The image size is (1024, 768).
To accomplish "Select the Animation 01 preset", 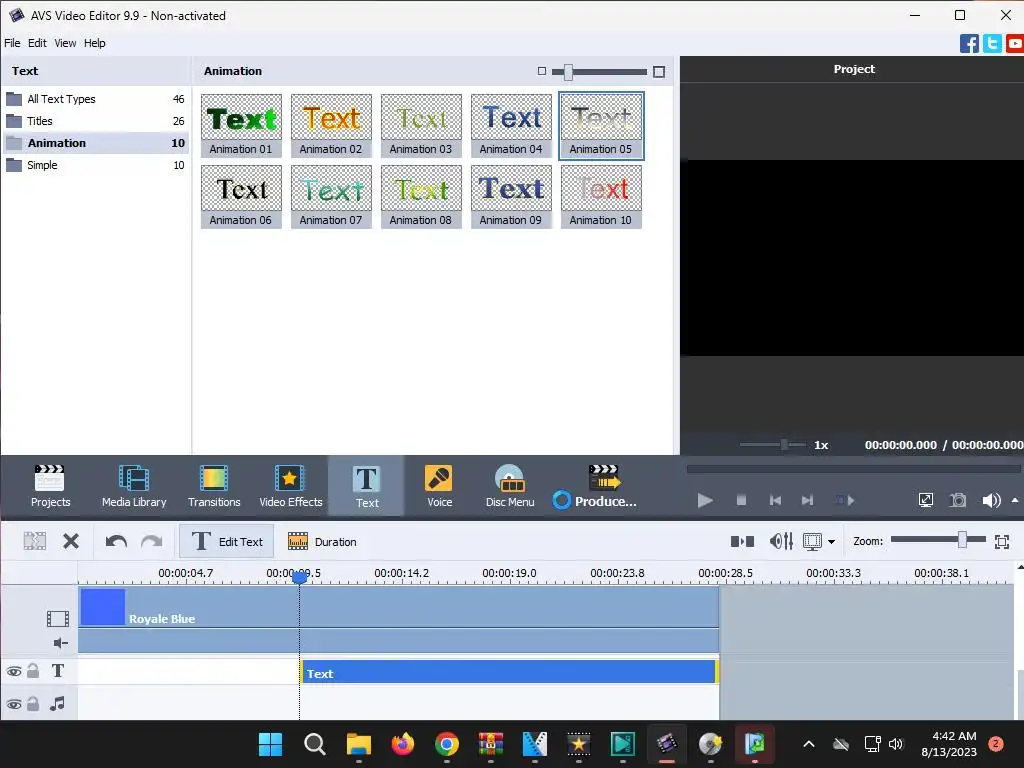I will [241, 125].
